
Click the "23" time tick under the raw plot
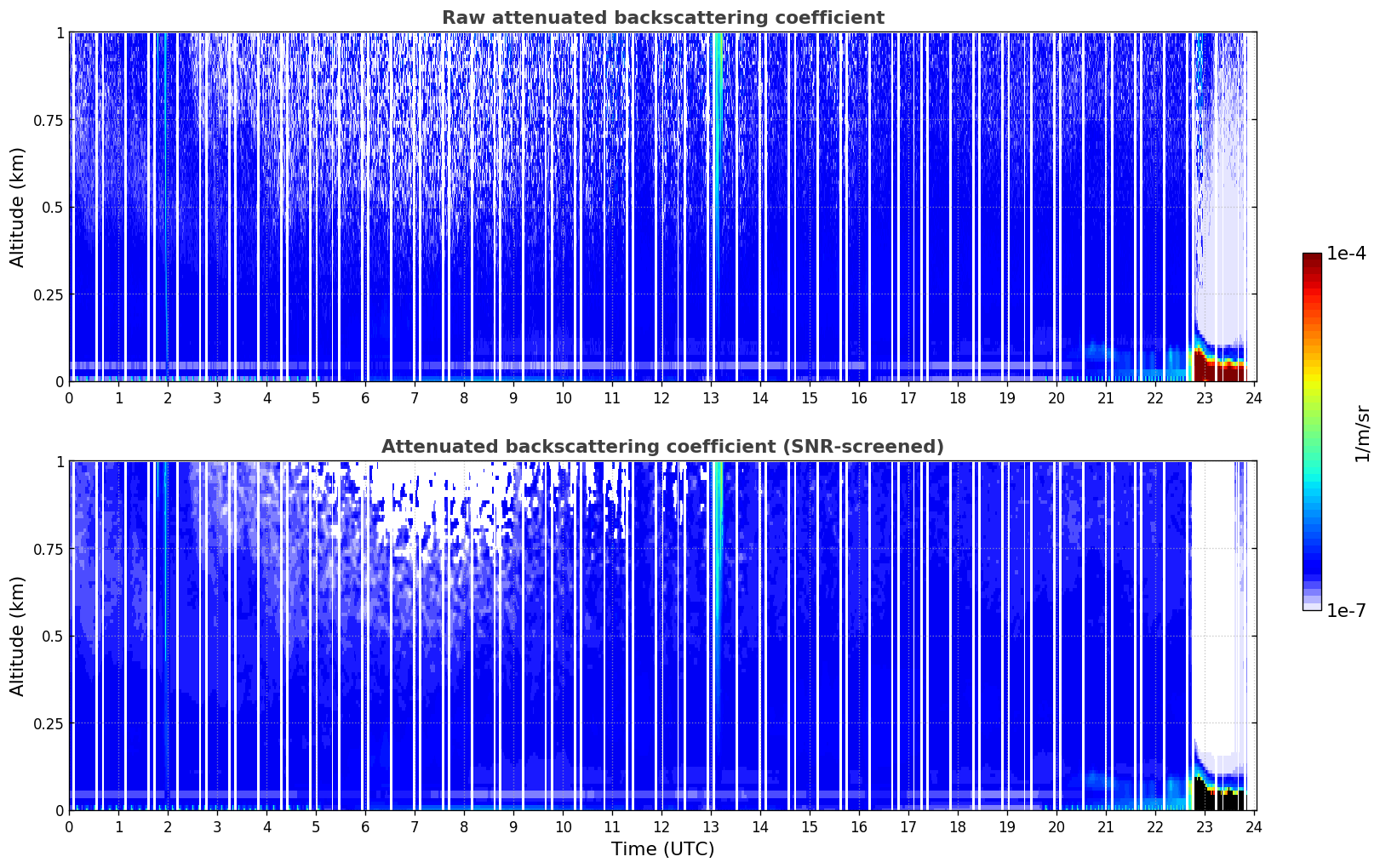tap(1205, 398)
